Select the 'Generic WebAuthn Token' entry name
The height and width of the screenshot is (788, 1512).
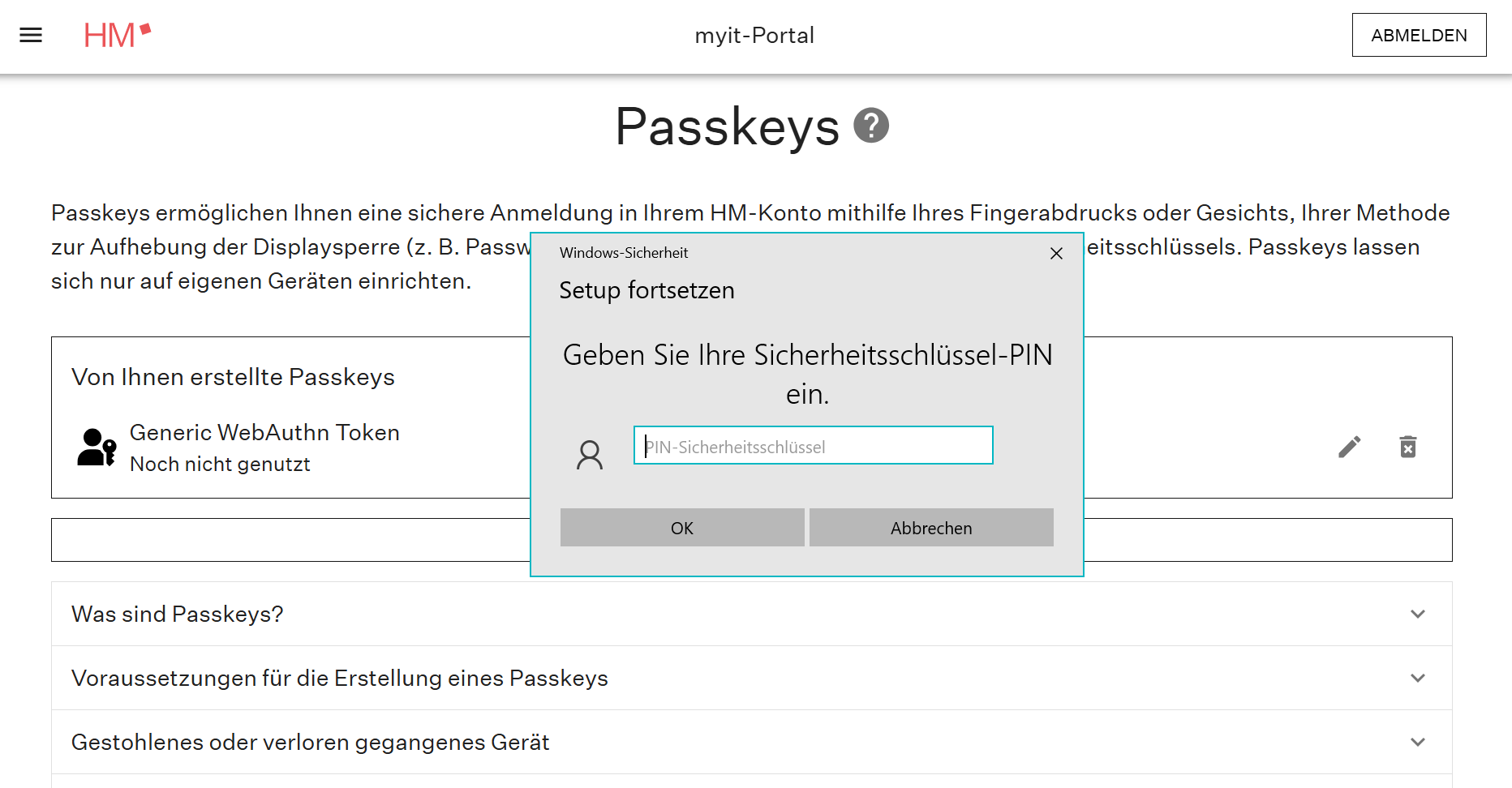(x=264, y=432)
